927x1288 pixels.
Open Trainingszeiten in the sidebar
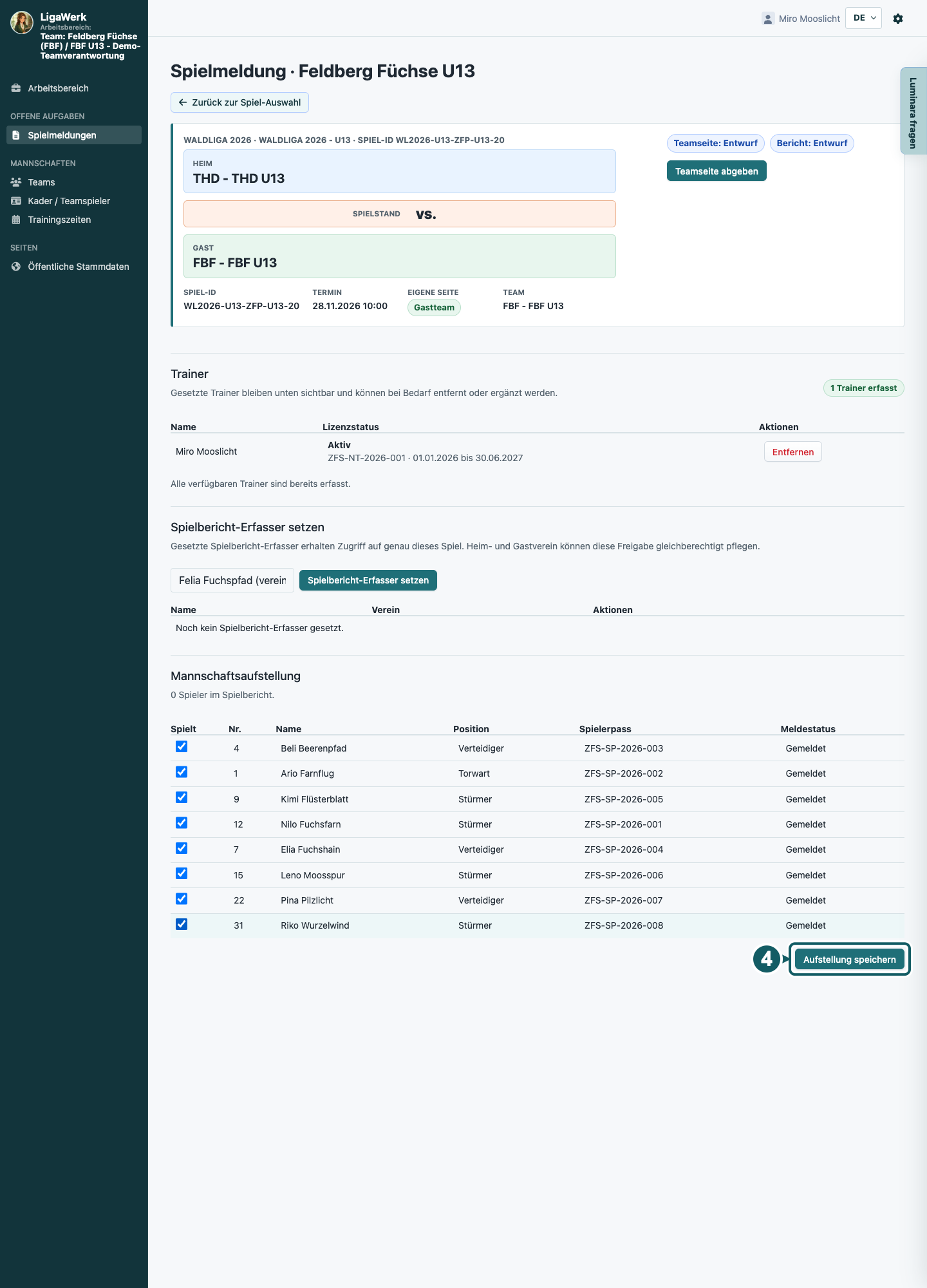pos(74,220)
